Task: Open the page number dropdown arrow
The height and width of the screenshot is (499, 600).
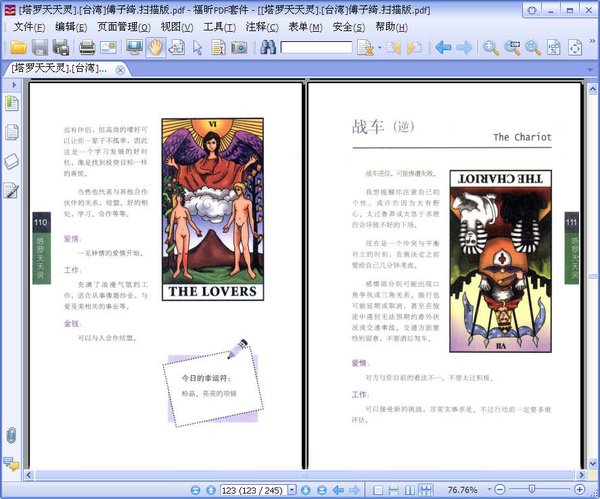Action: point(292,490)
